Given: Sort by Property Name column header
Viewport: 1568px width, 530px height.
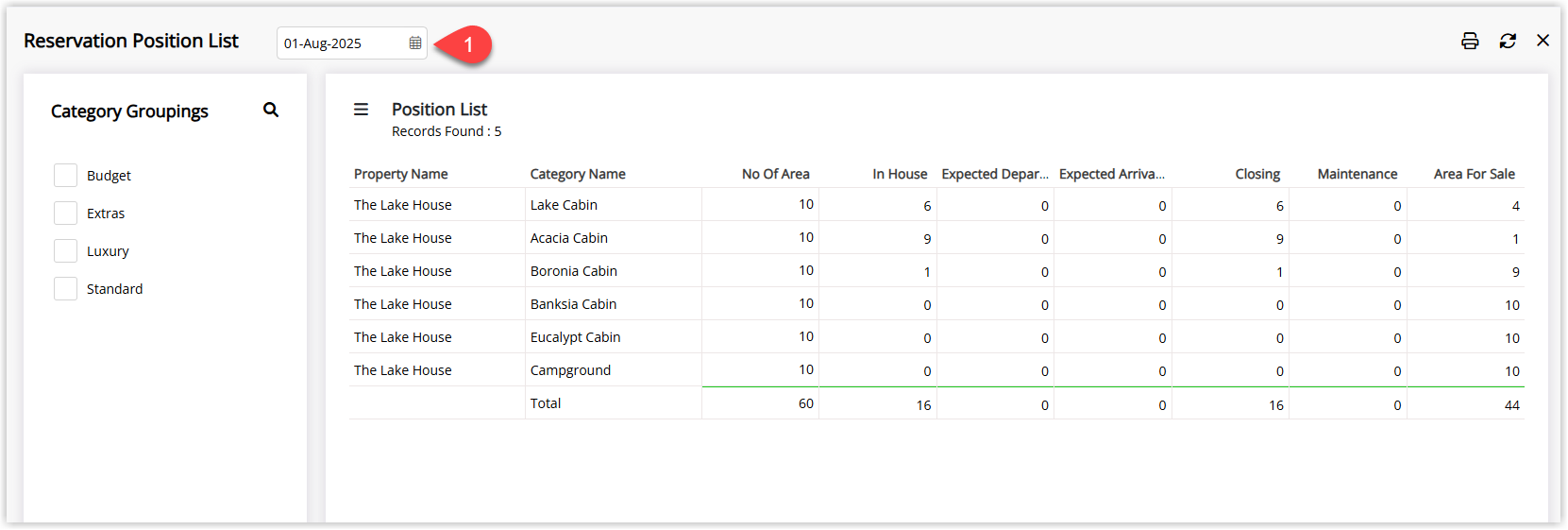Looking at the screenshot, I should [400, 174].
